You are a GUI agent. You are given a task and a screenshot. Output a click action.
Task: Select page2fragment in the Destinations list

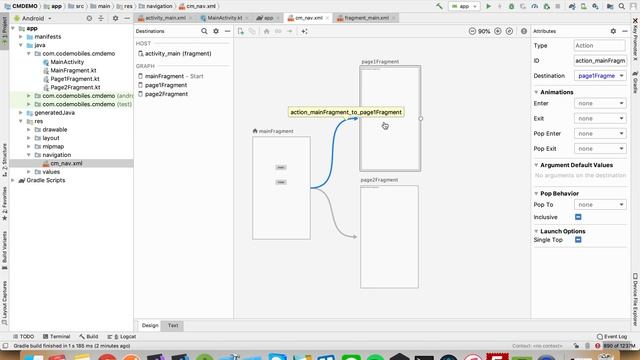pyautogui.click(x=166, y=94)
